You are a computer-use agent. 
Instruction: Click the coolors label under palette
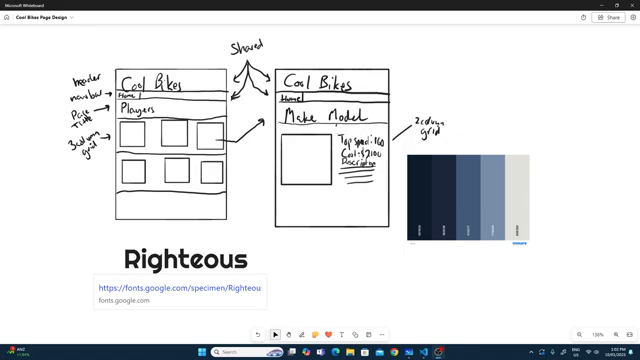point(520,243)
